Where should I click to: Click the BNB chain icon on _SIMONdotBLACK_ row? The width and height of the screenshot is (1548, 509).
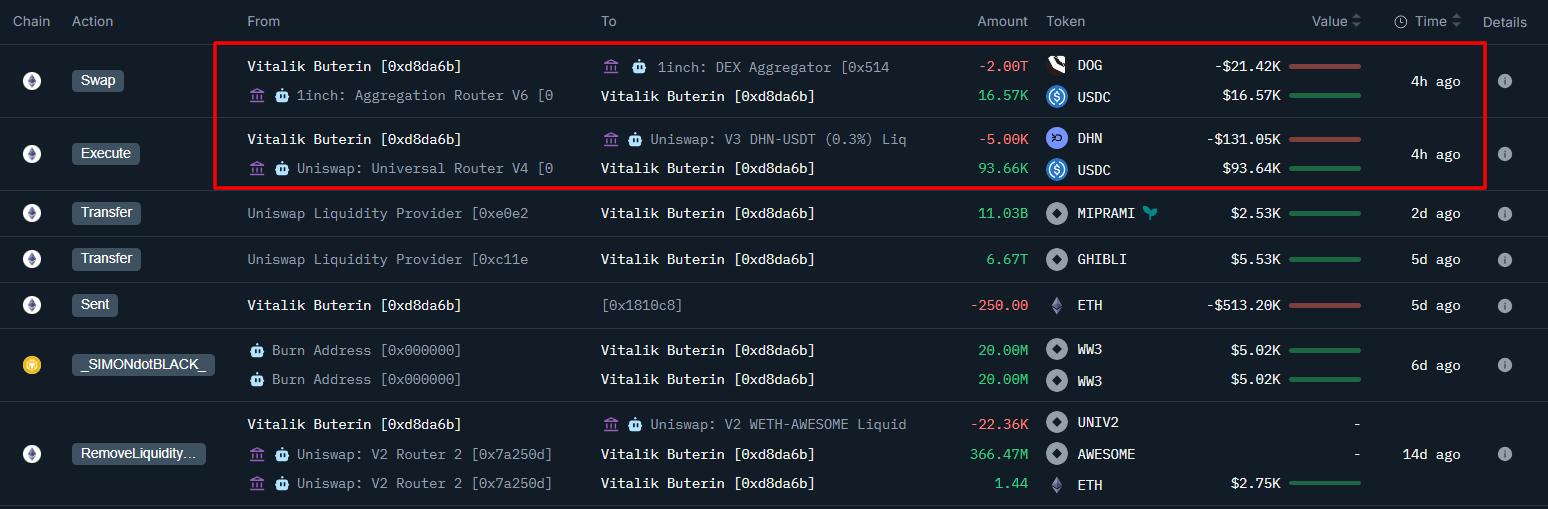[32, 365]
